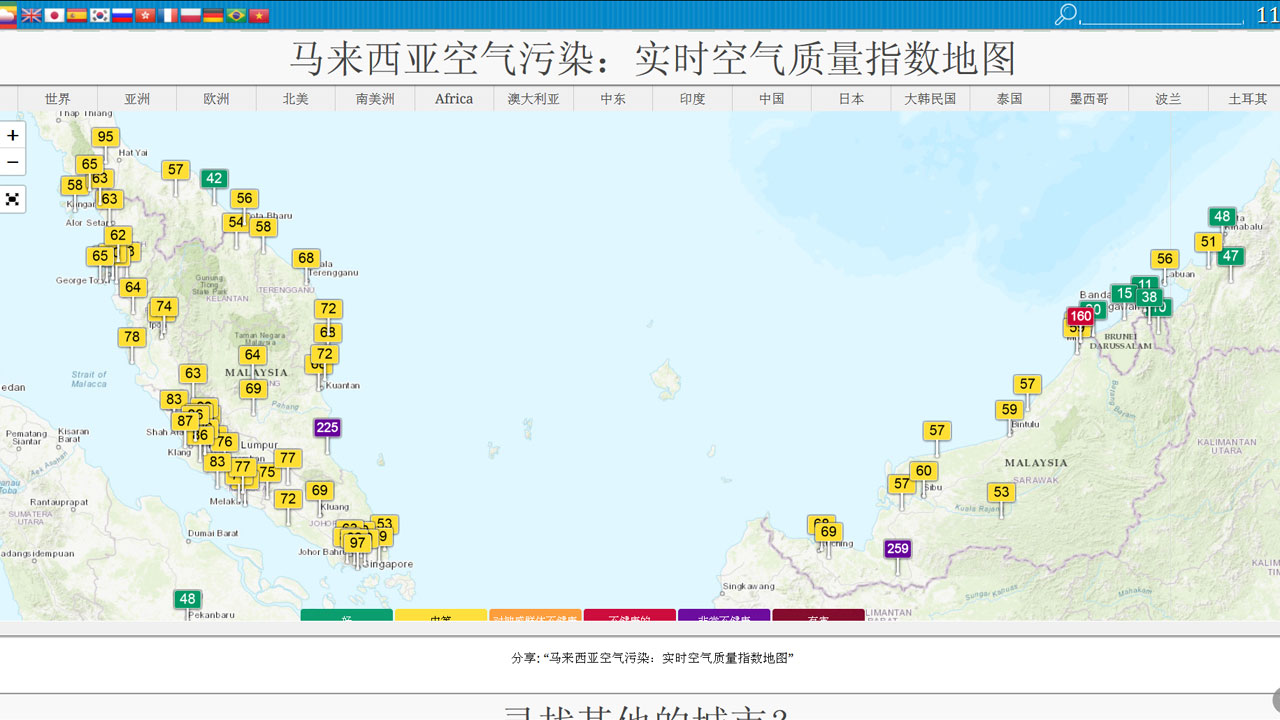Click the AQICN cloud logo icon

pos(7,15)
